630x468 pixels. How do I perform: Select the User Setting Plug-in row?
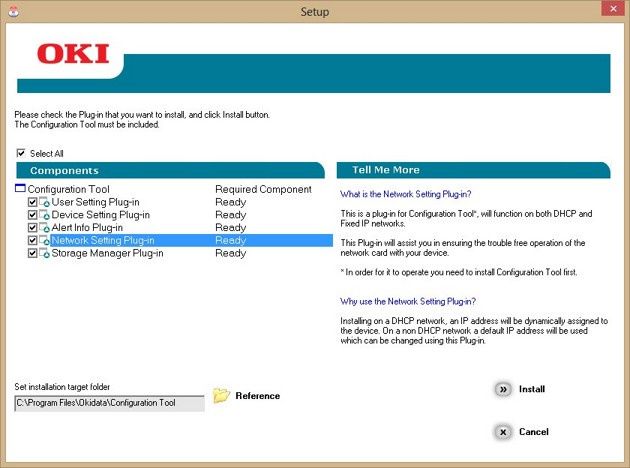click(x=180, y=202)
